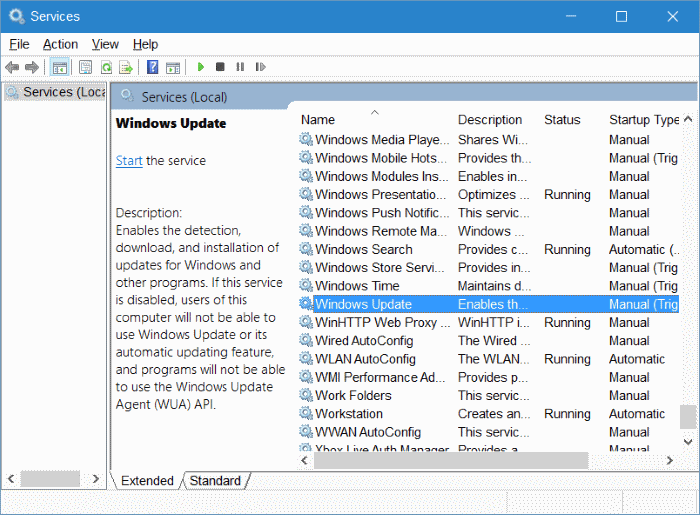Select Services (Local) in the console tree
Screen dimensions: 700x515
pyautogui.click(x=58, y=92)
